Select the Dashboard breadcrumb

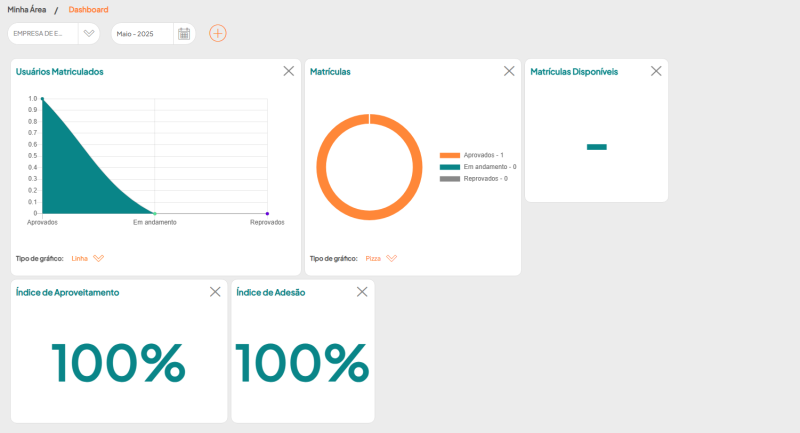pos(88,10)
